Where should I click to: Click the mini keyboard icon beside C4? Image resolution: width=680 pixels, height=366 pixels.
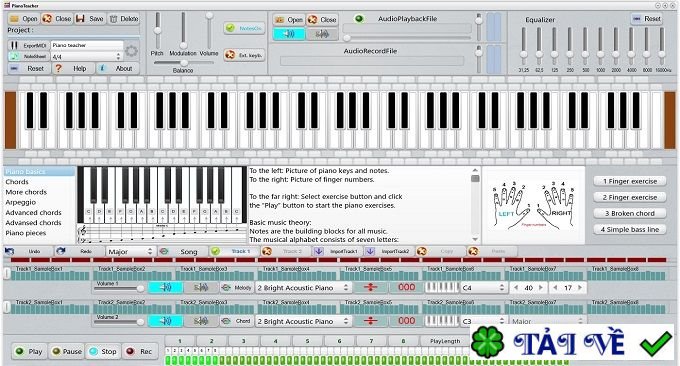[441, 287]
